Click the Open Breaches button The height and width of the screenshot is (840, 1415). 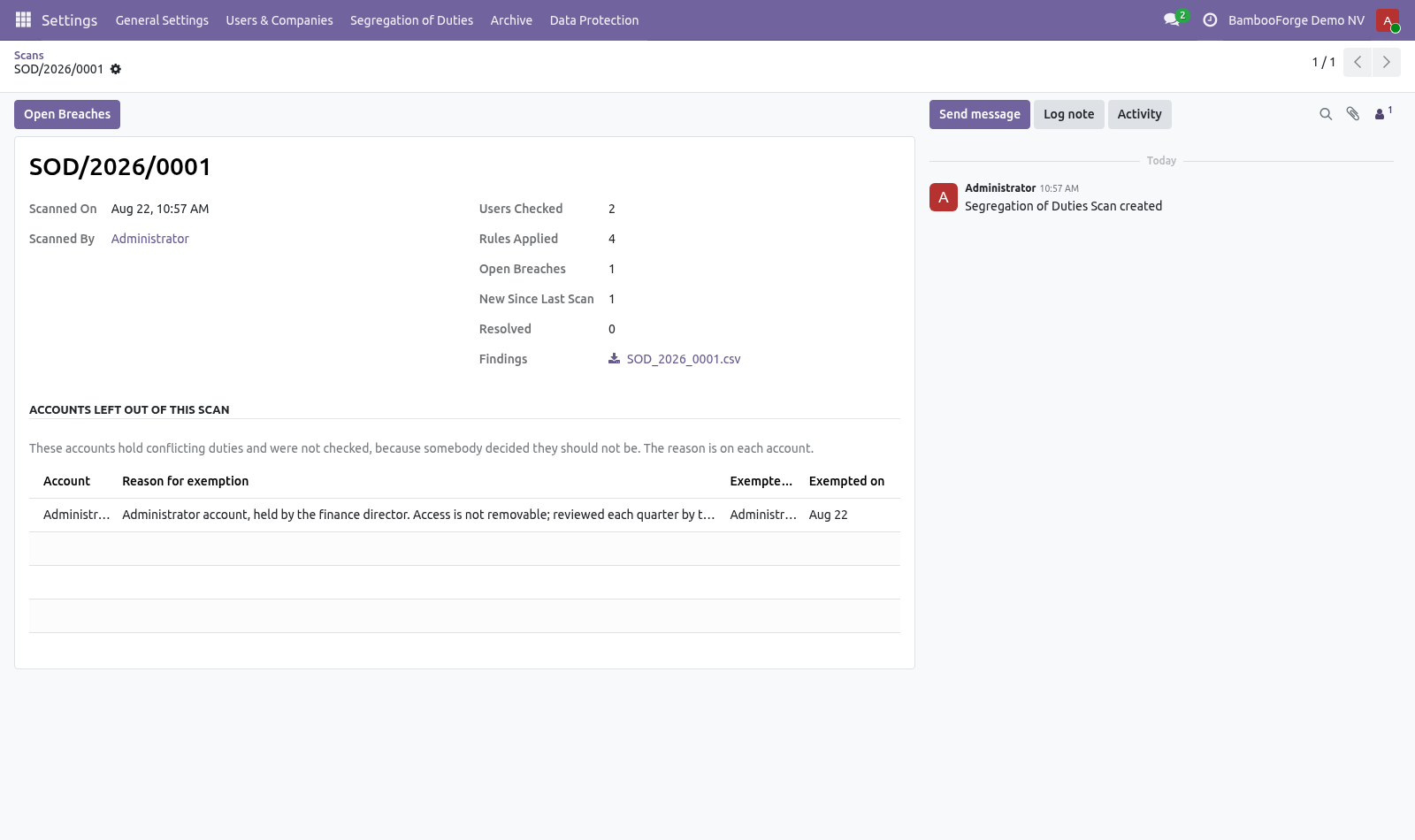click(x=67, y=114)
